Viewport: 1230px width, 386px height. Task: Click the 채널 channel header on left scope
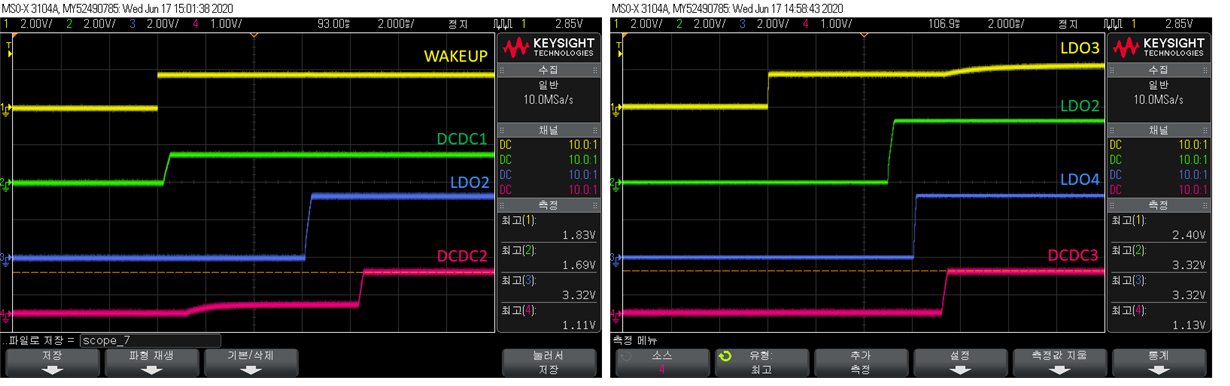click(x=549, y=129)
